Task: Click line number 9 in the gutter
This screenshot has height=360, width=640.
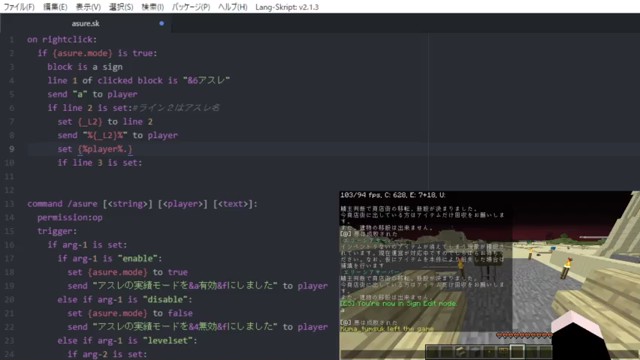Action: (x=11, y=149)
